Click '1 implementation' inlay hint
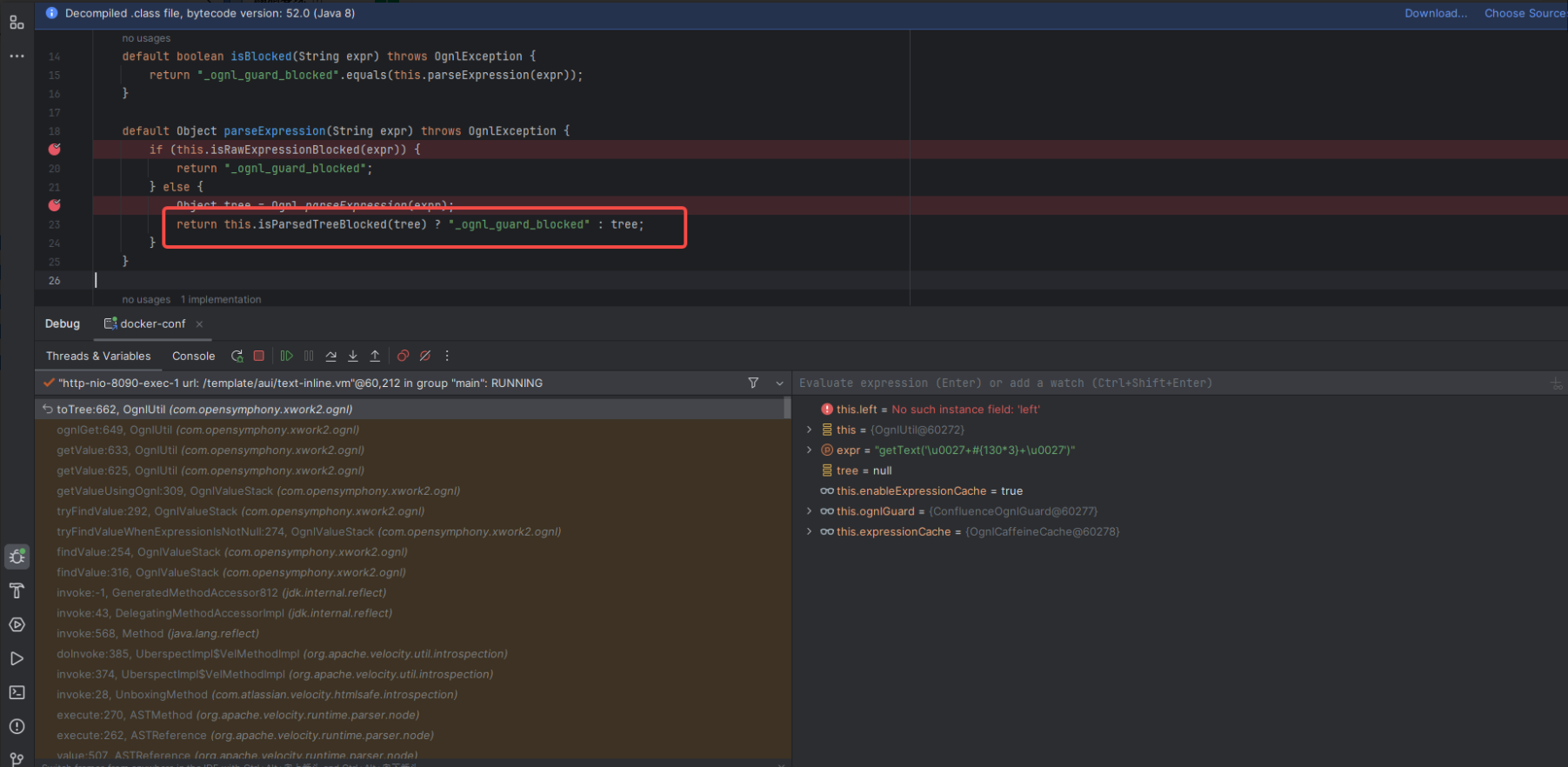Viewport: 1568px width, 767px height. pyautogui.click(x=221, y=300)
